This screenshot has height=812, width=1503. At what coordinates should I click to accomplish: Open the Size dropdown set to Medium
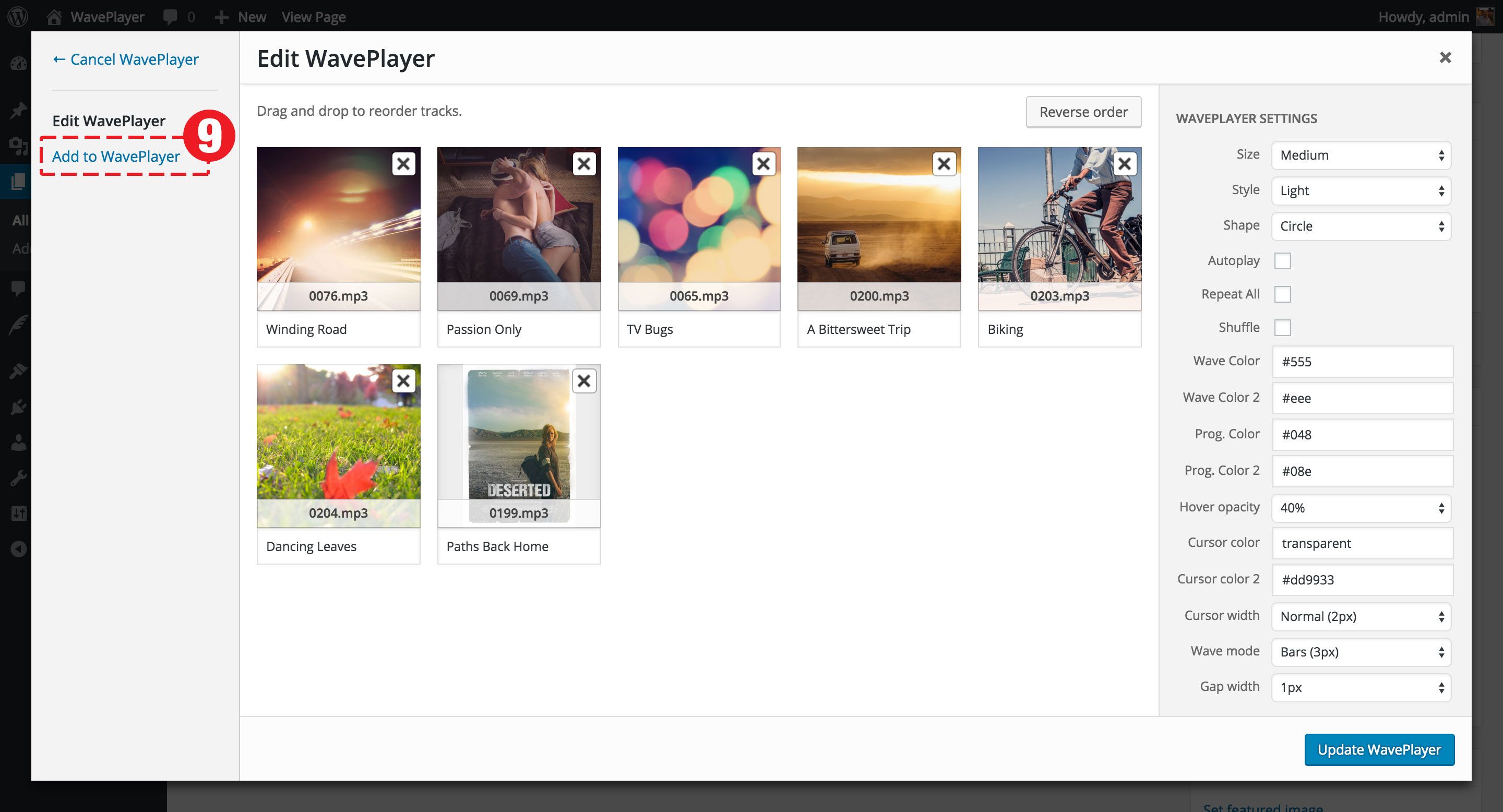[x=1361, y=155]
